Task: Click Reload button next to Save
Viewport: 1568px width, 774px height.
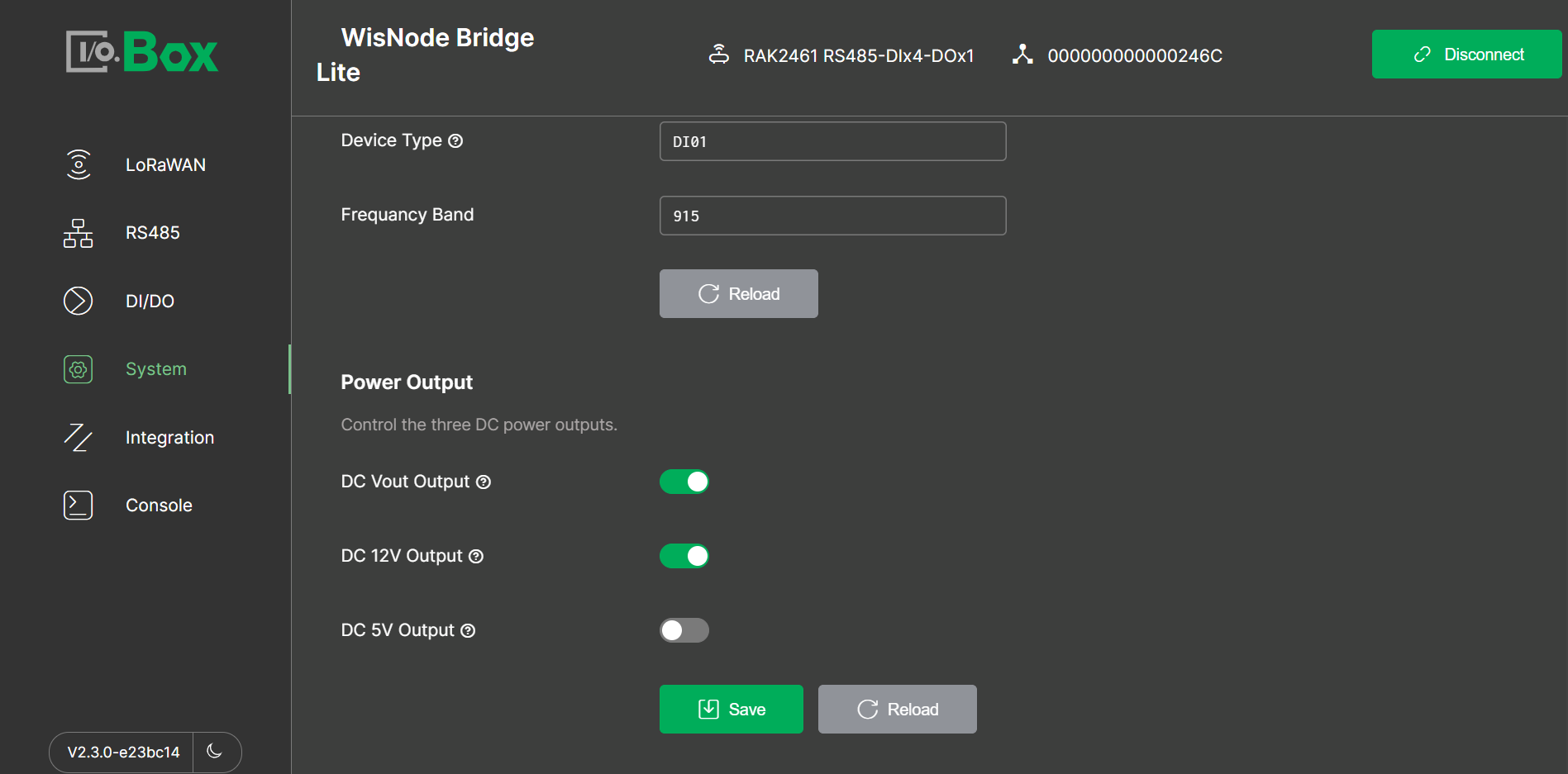Action: click(897, 709)
